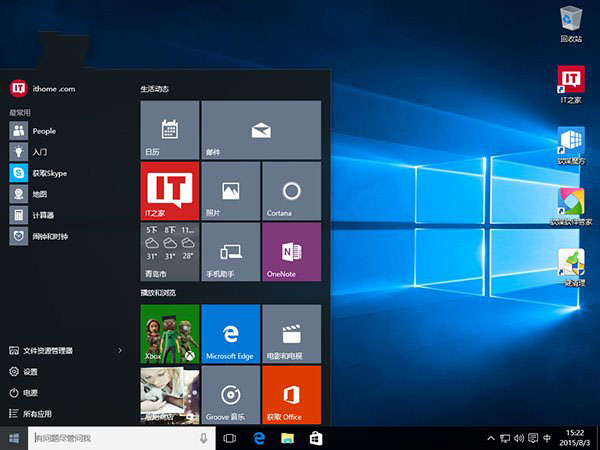Toggle the Task View taskbar button
Screen dimensions: 600x450
pyautogui.click(x=229, y=438)
